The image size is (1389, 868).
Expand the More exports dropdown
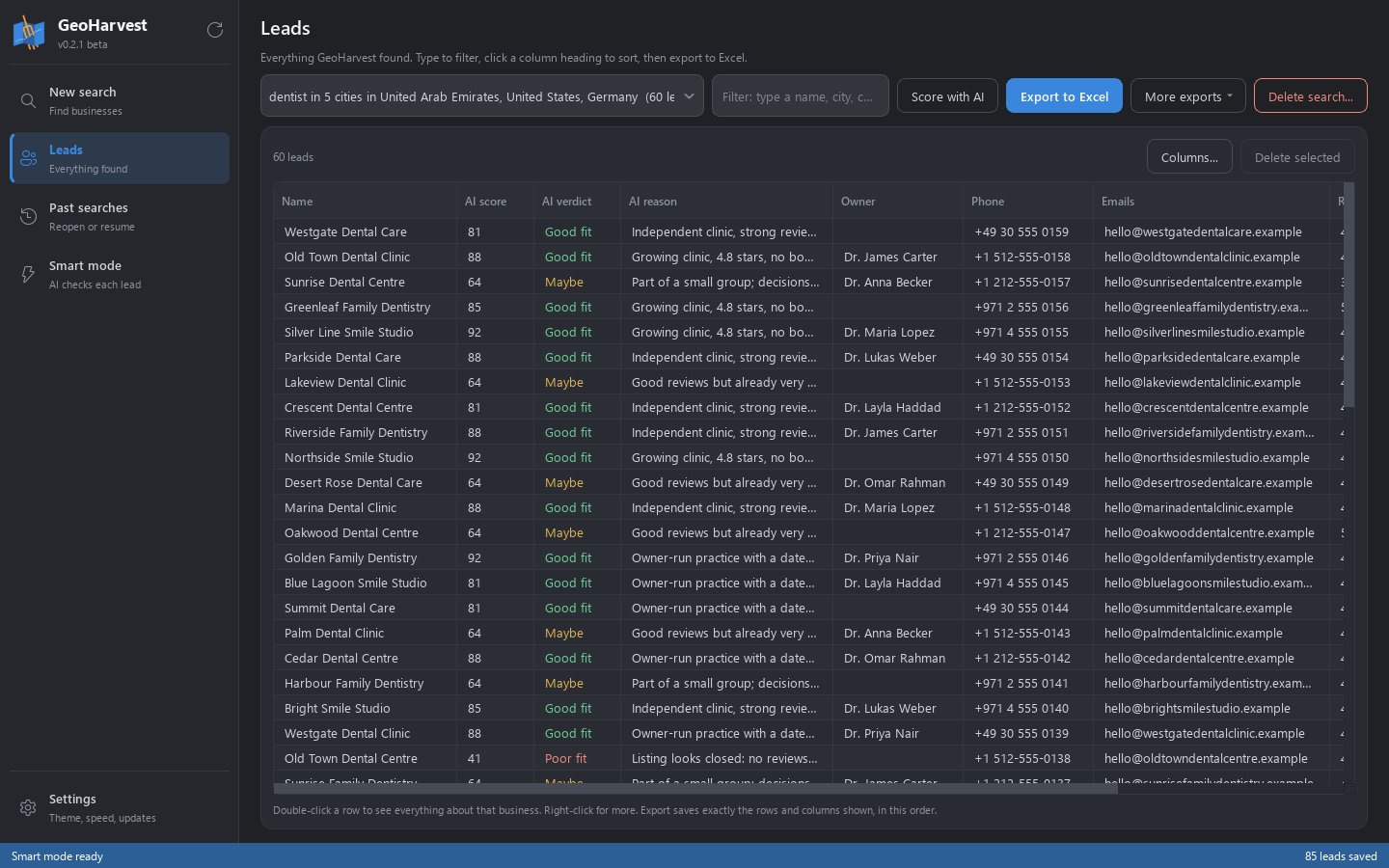coord(1188,96)
